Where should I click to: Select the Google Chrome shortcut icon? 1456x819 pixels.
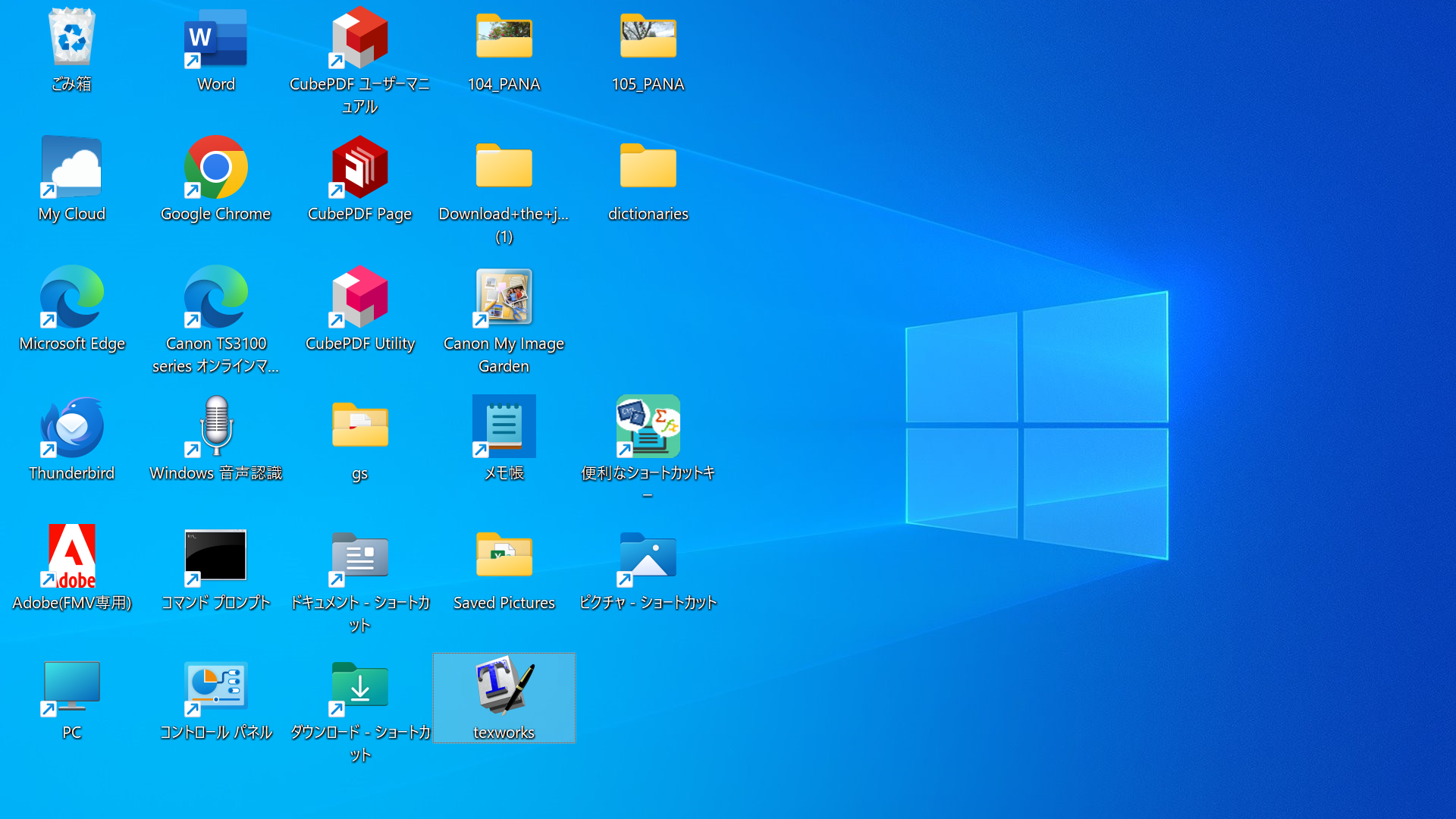[215, 167]
